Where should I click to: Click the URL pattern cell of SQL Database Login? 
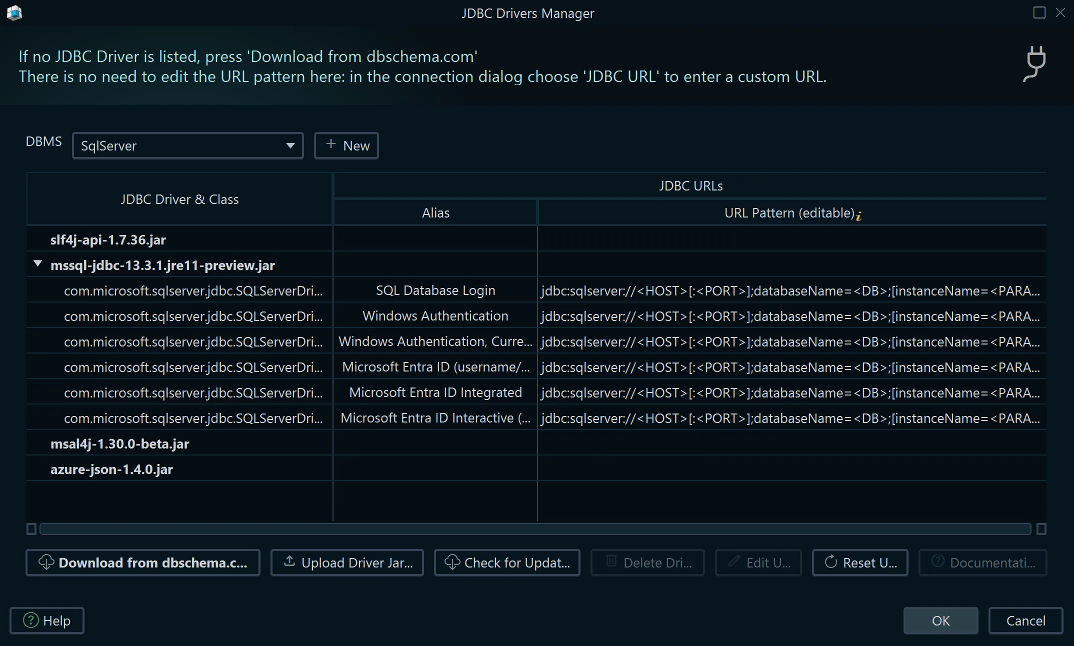coord(791,291)
